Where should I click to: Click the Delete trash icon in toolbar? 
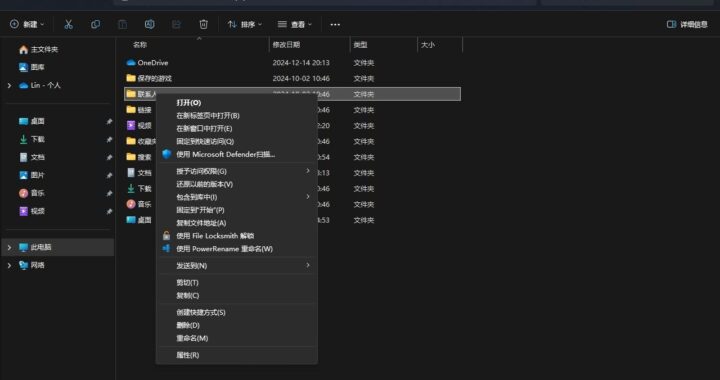203,24
